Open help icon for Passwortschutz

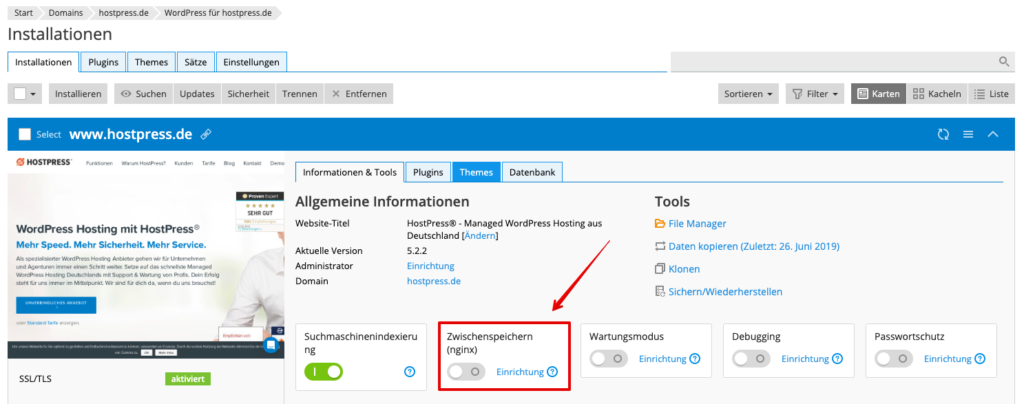tap(980, 358)
